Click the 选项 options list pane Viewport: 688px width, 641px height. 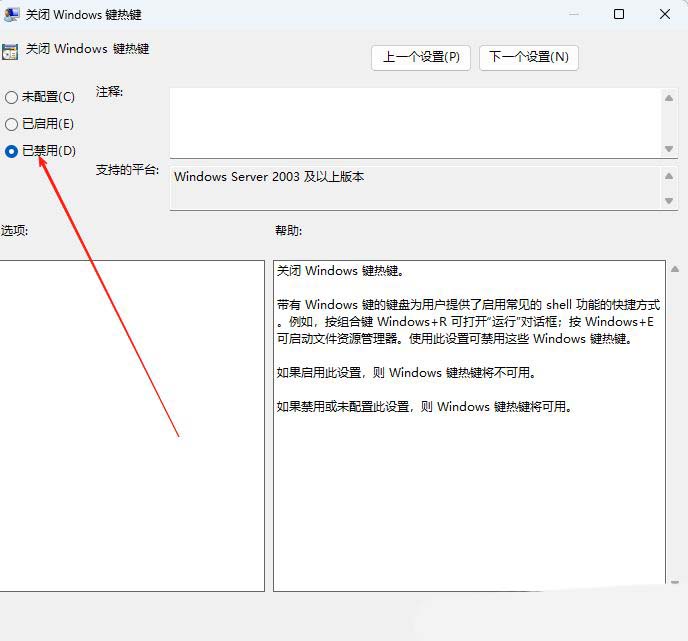pos(132,426)
